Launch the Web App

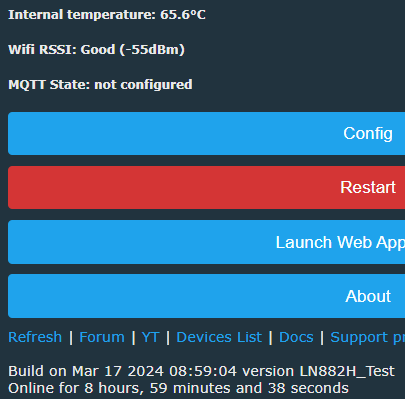206,242
